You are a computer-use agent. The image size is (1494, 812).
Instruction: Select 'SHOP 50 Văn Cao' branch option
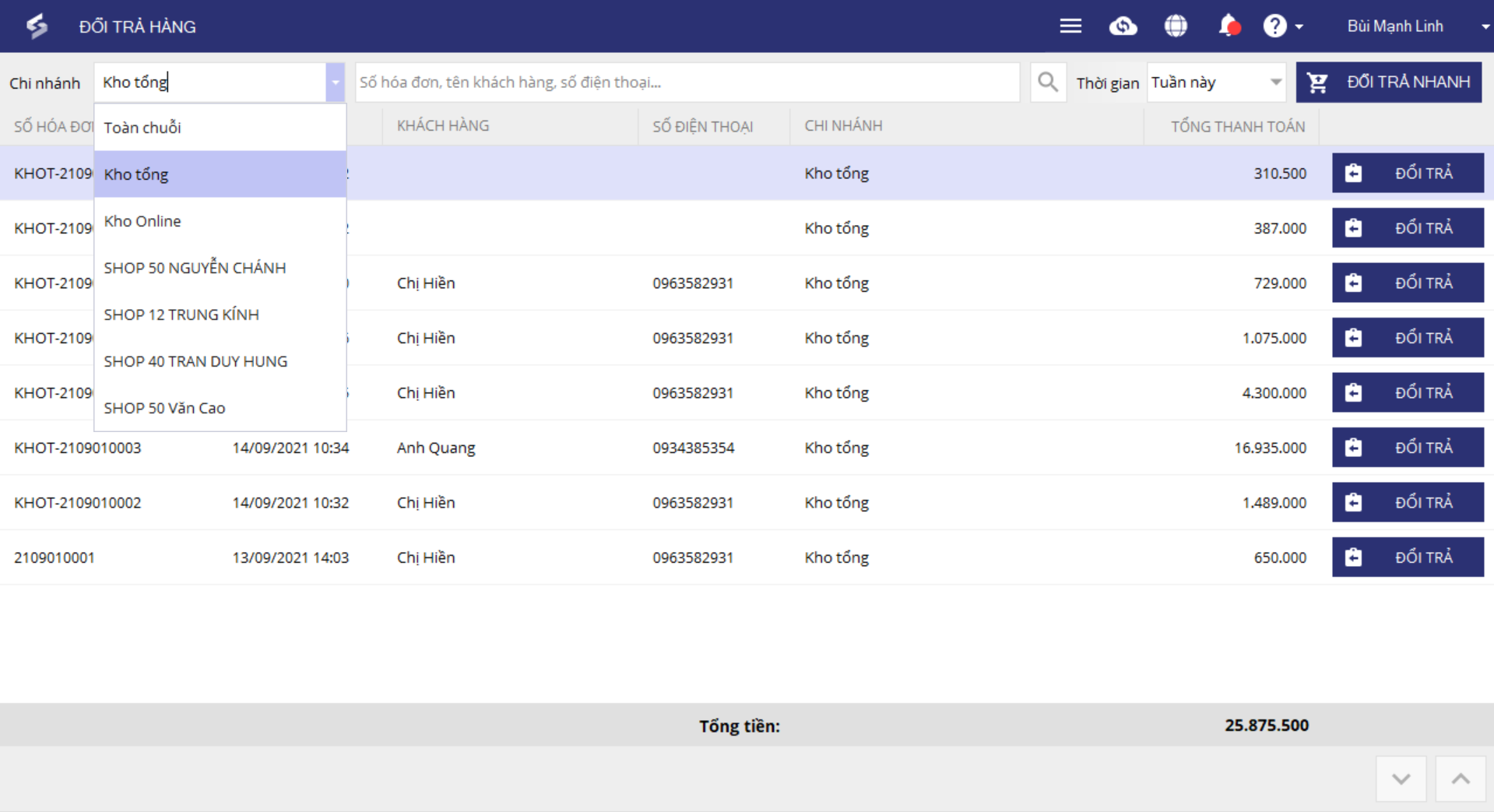coord(220,408)
